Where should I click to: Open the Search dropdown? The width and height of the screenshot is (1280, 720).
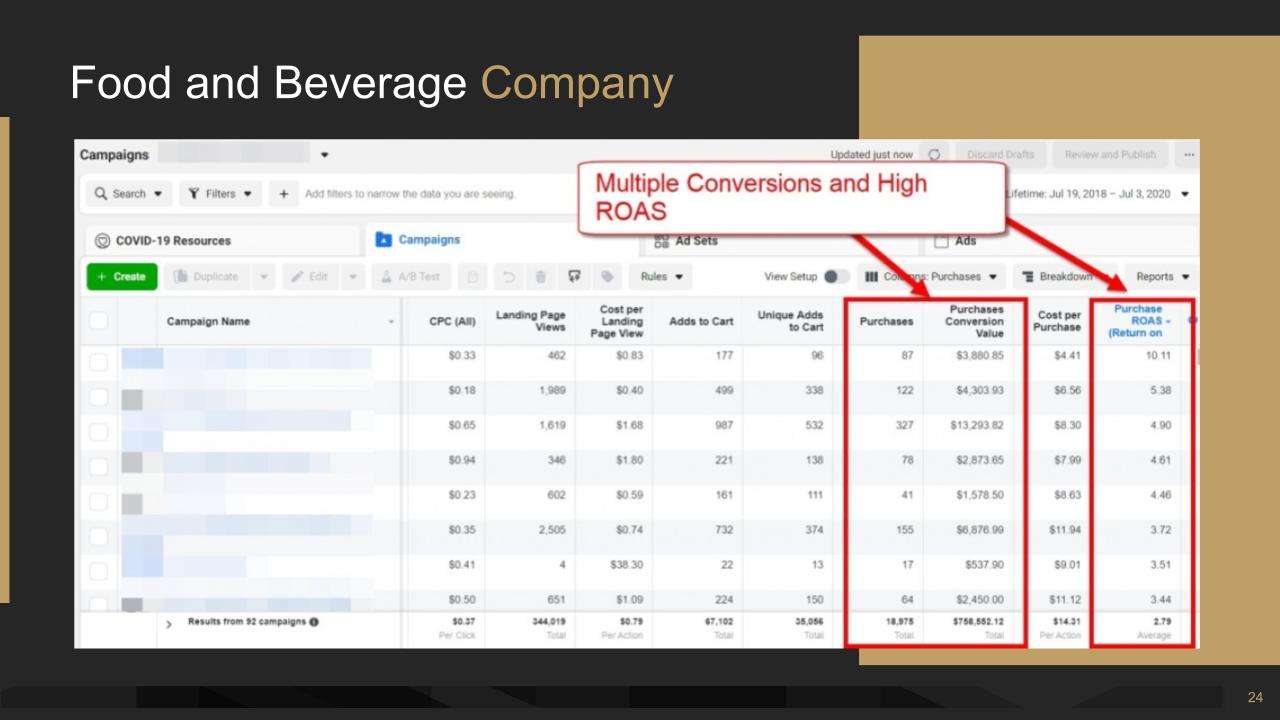128,193
